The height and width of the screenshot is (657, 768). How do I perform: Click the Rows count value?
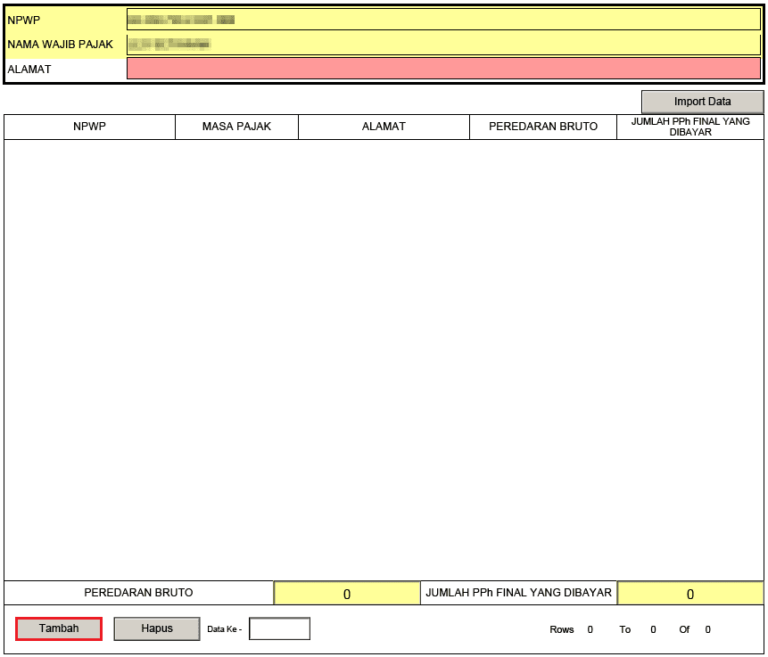pyautogui.click(x=590, y=630)
